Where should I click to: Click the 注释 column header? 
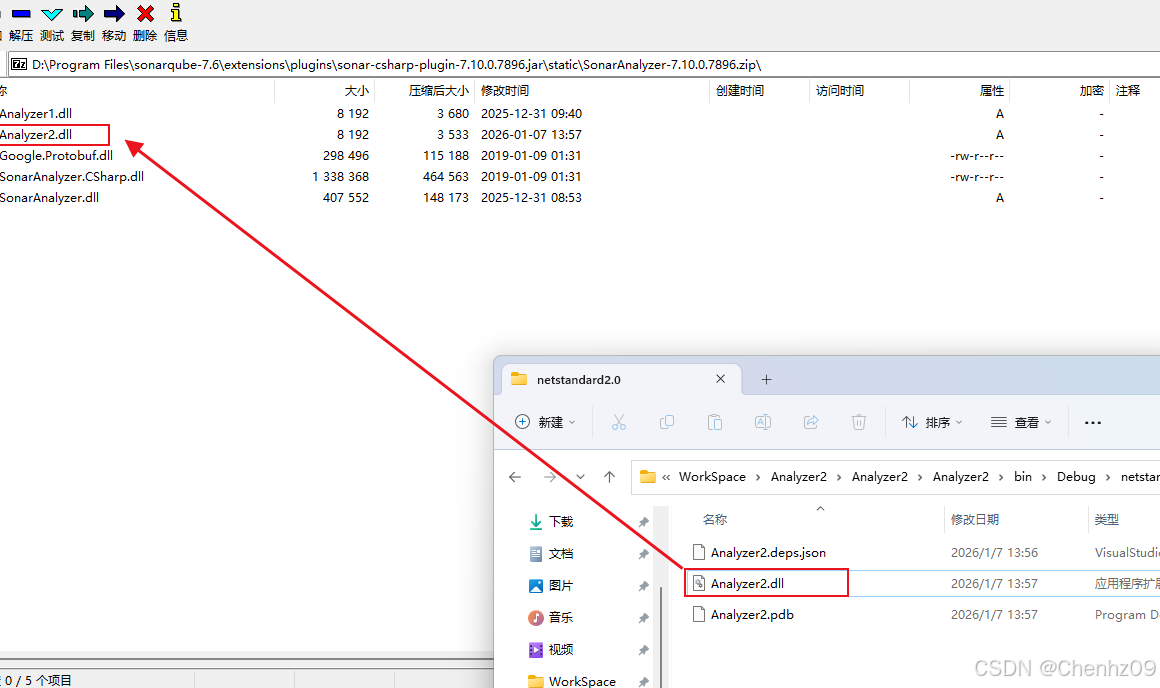(1128, 91)
